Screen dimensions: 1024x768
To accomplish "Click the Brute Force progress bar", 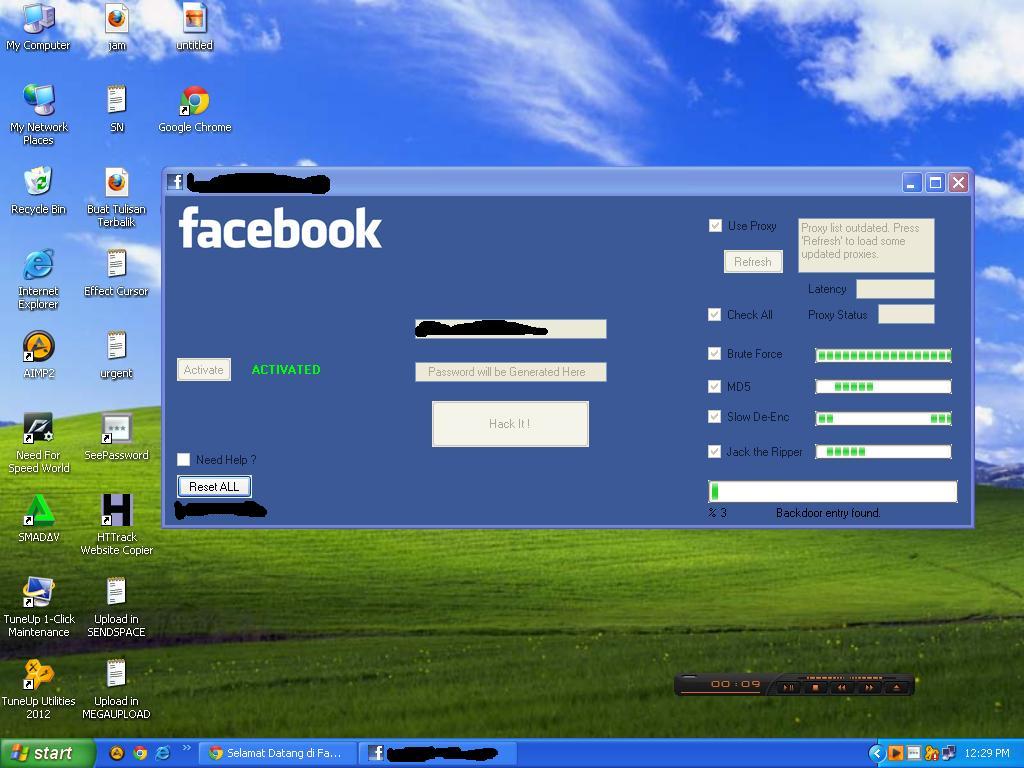I will pos(883,355).
